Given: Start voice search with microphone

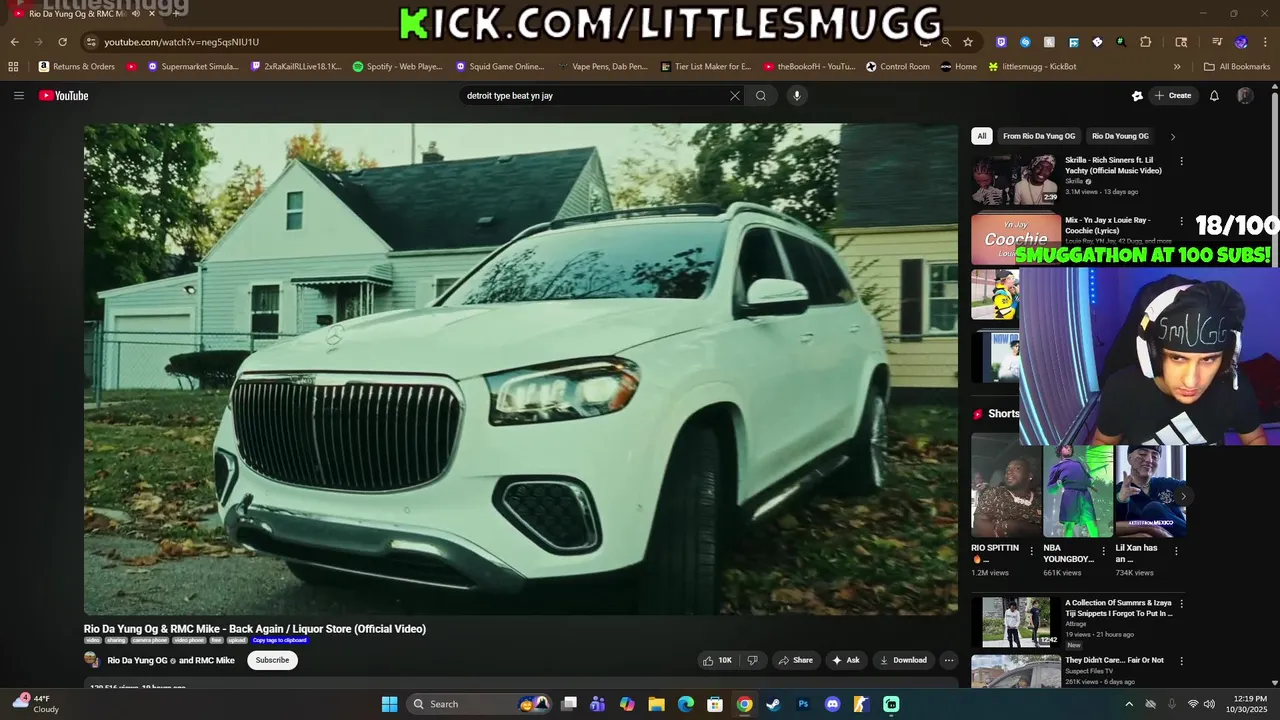Looking at the screenshot, I should (797, 96).
